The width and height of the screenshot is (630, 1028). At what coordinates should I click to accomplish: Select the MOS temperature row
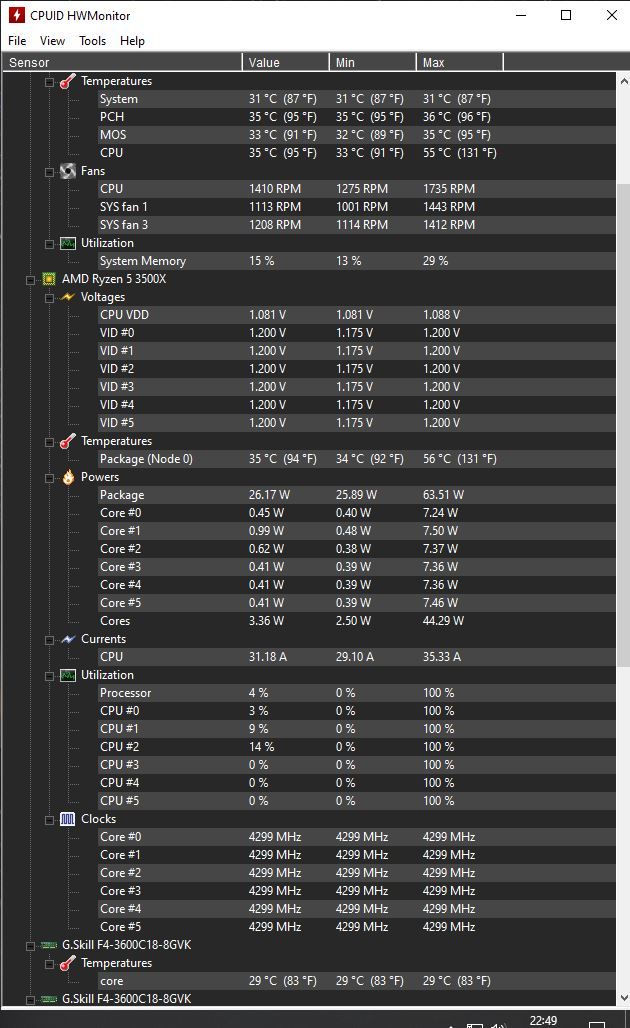tap(357, 135)
